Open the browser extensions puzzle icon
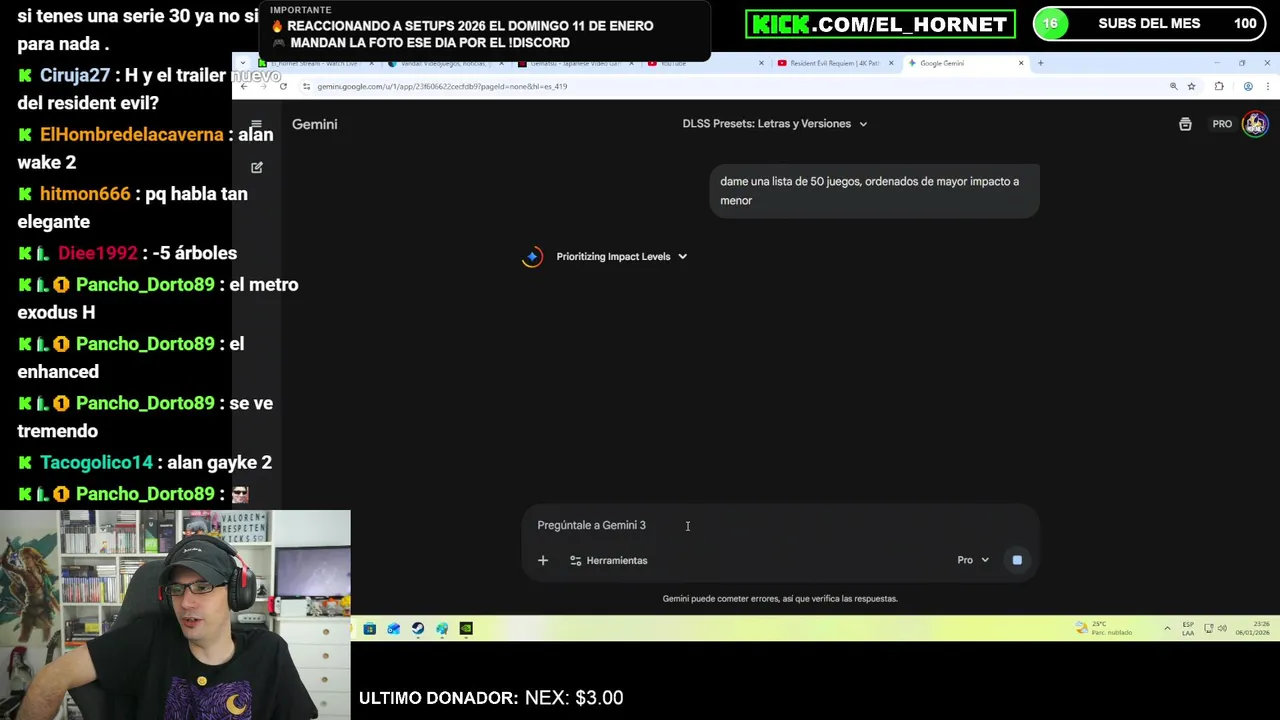 pyautogui.click(x=1219, y=87)
